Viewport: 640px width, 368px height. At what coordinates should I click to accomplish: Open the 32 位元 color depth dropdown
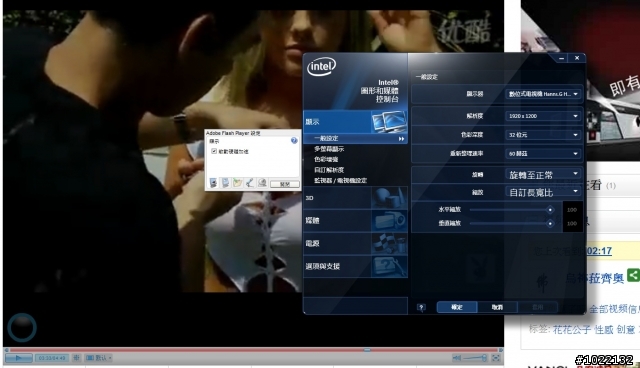coord(543,135)
